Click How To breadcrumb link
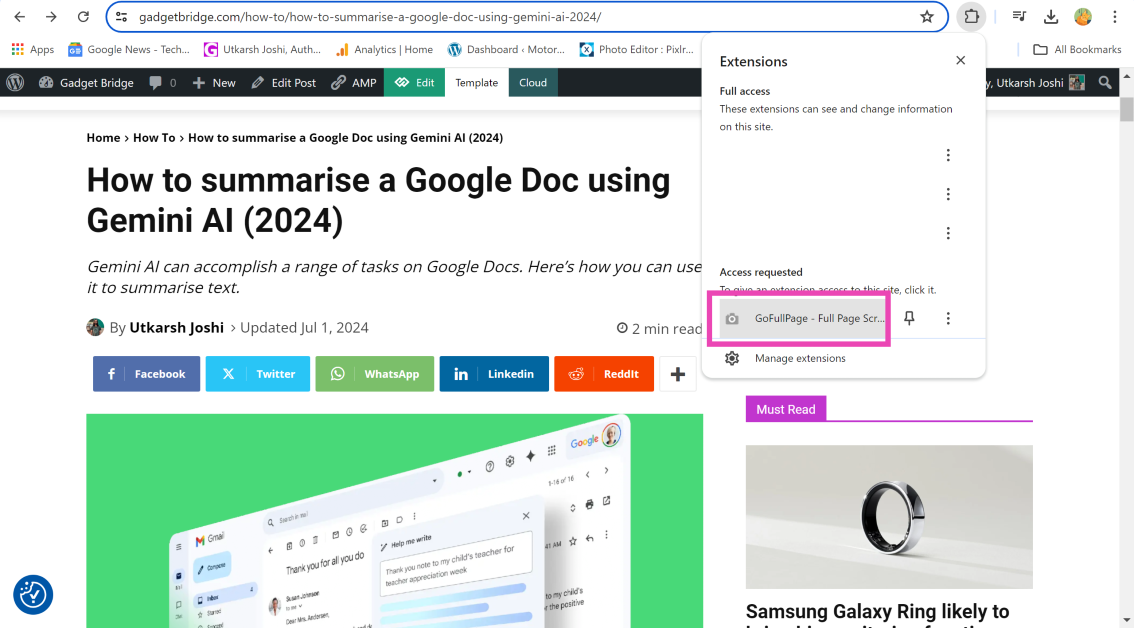1134x628 pixels. 154,137
